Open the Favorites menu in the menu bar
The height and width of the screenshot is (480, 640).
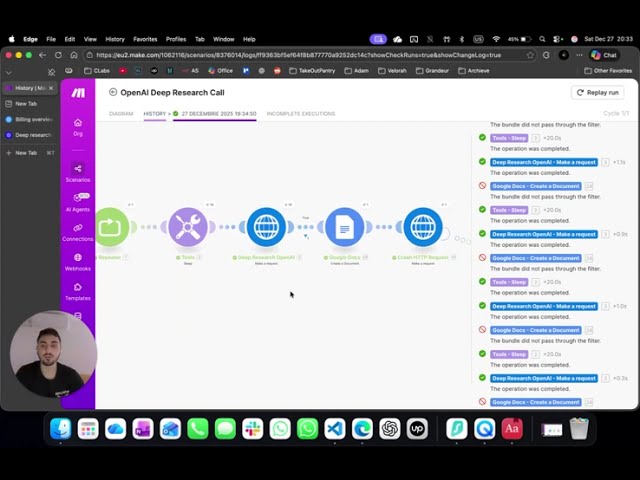[x=145, y=39]
